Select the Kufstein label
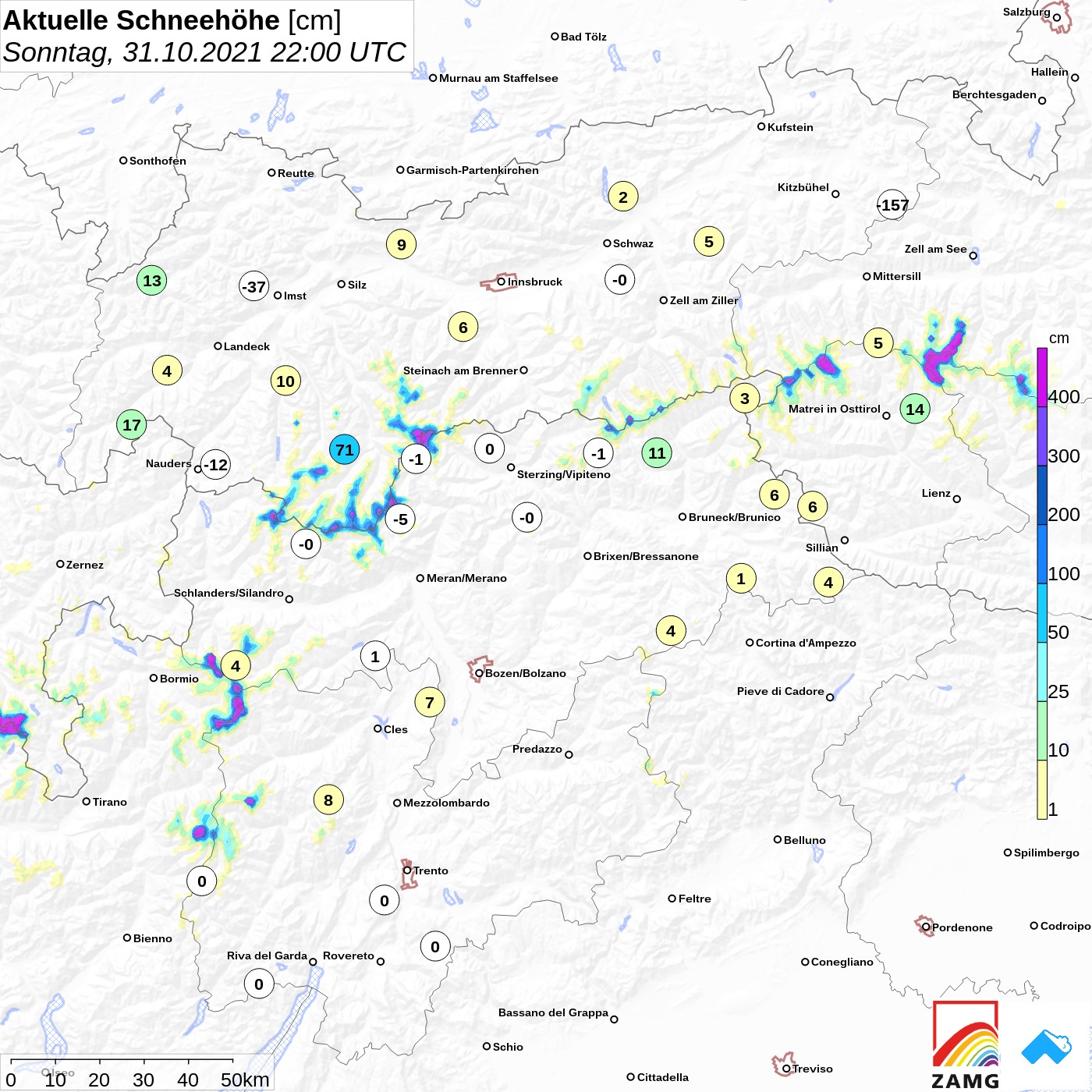 tap(790, 127)
